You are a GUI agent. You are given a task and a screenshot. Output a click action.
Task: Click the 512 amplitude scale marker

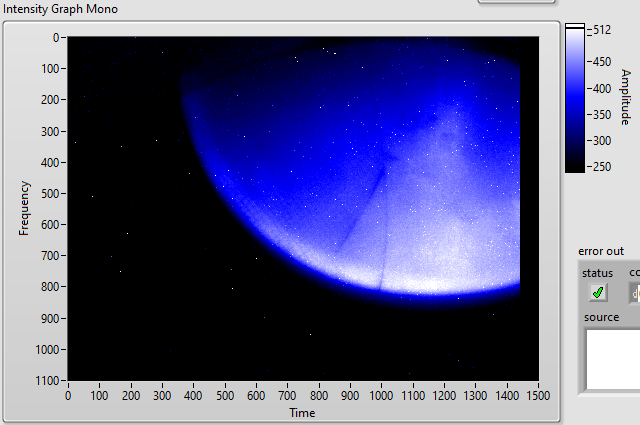602,30
